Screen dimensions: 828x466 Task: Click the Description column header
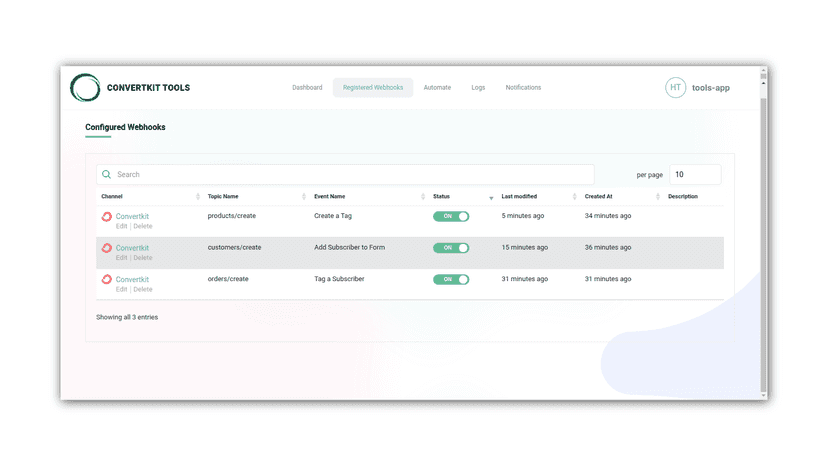coord(683,197)
